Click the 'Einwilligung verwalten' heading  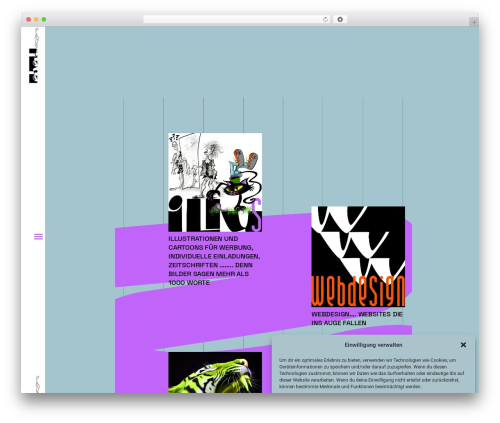(x=373, y=345)
